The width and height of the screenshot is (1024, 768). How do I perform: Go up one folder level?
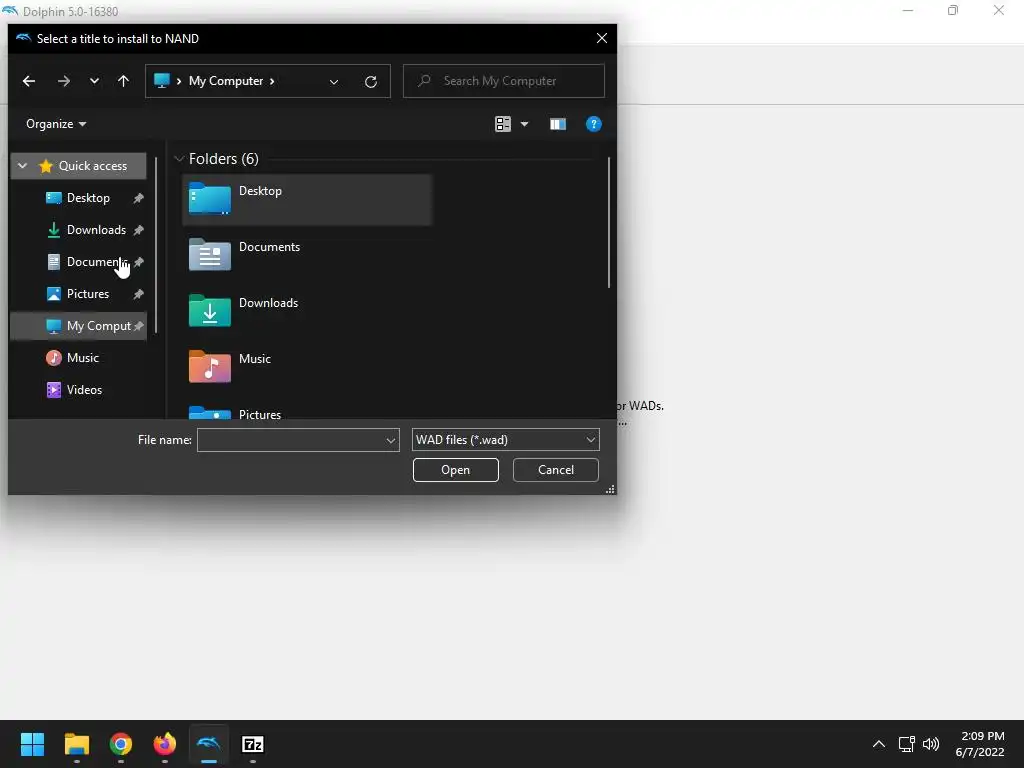pos(123,81)
